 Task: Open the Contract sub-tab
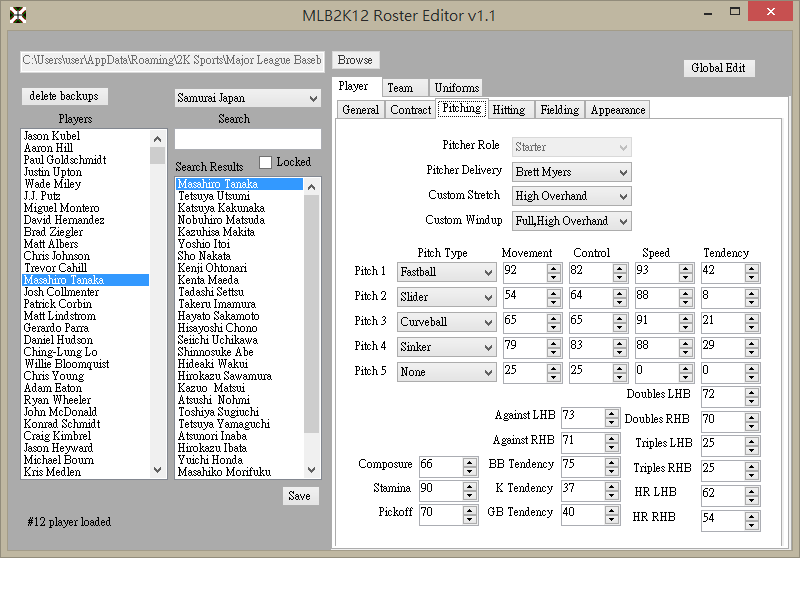411,110
